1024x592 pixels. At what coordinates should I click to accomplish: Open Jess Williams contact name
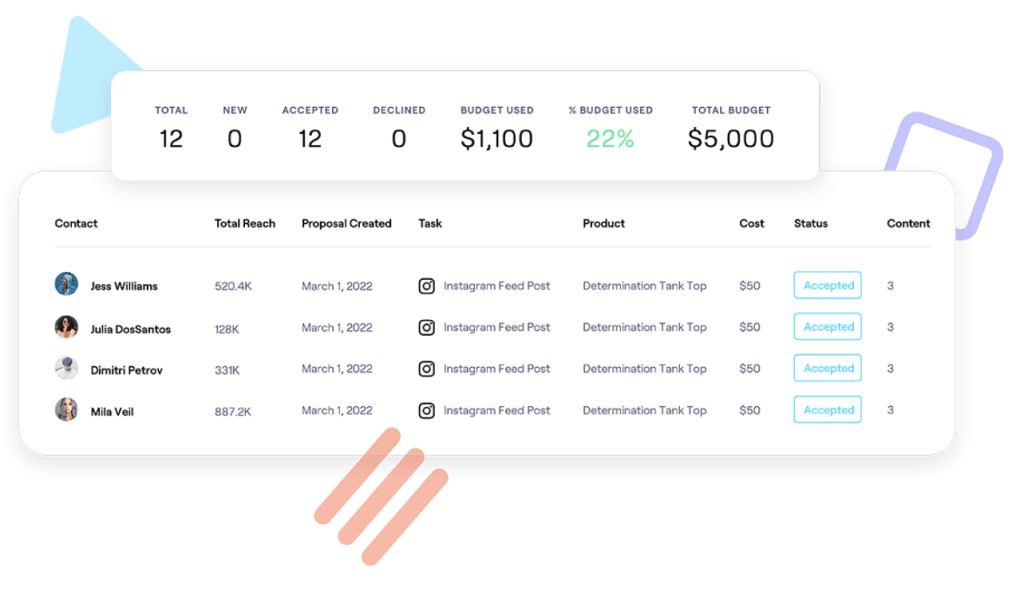124,287
